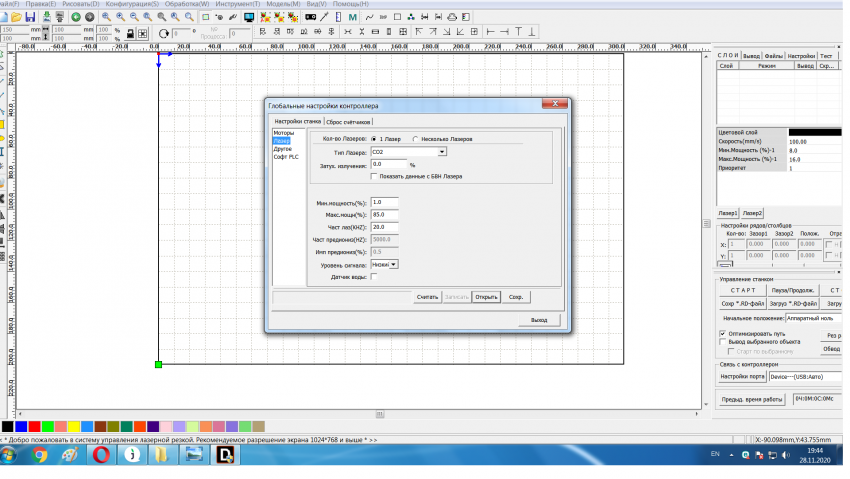Open Opera browser from the taskbar
Viewport: 850px width, 479px height.
pyautogui.click(x=102, y=455)
